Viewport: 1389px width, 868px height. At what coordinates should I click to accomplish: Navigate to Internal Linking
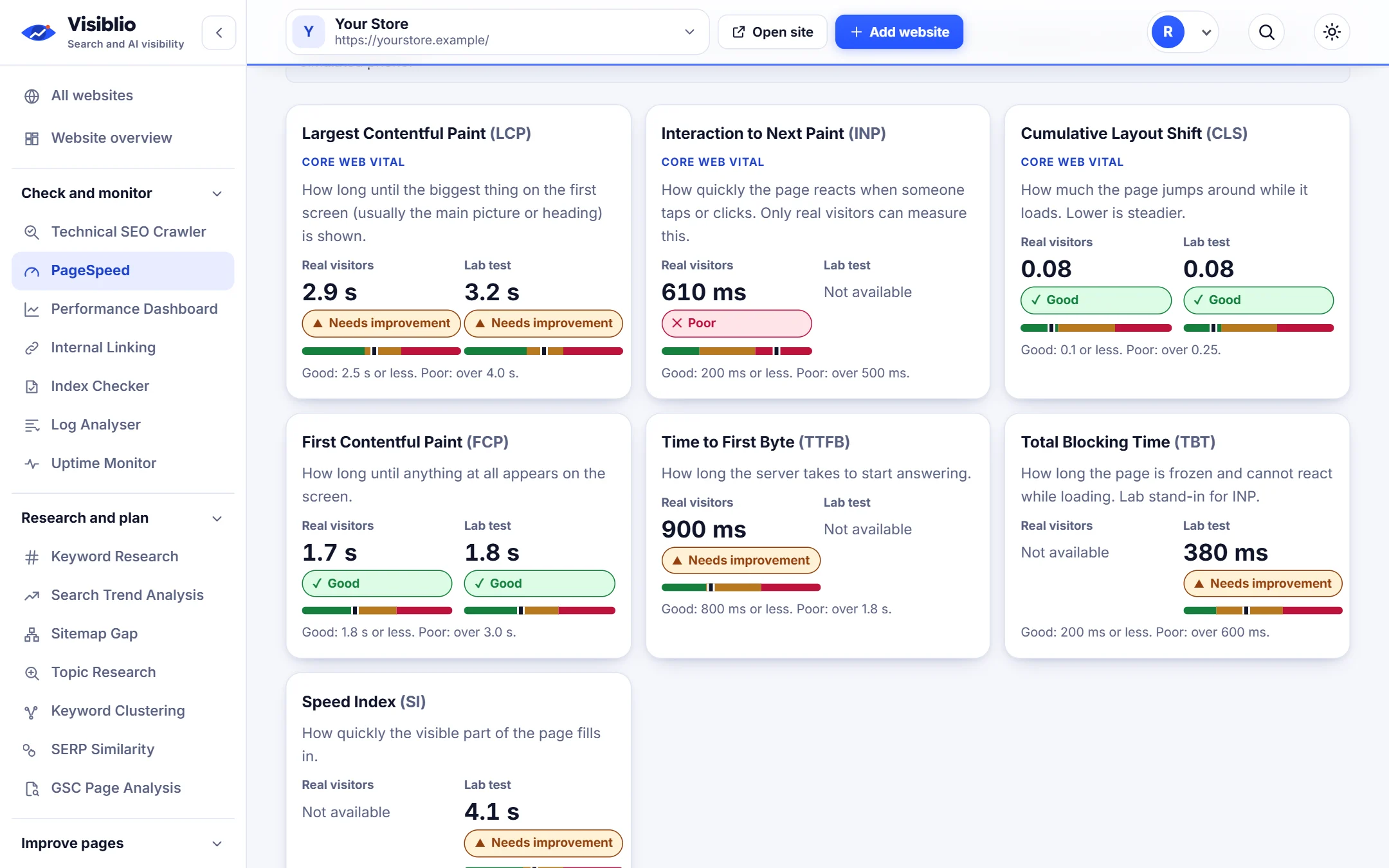tap(123, 348)
